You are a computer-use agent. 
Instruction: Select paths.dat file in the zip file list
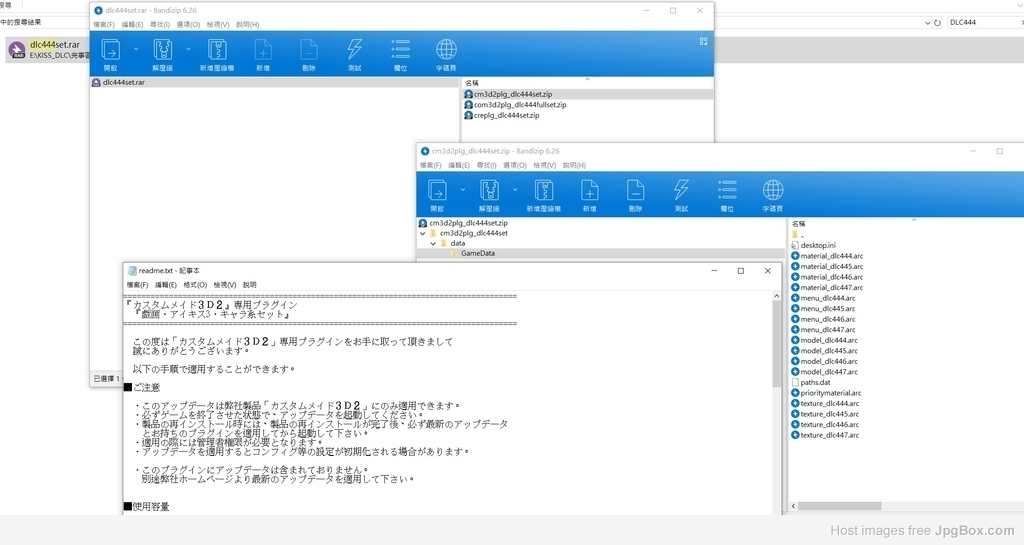pos(815,382)
